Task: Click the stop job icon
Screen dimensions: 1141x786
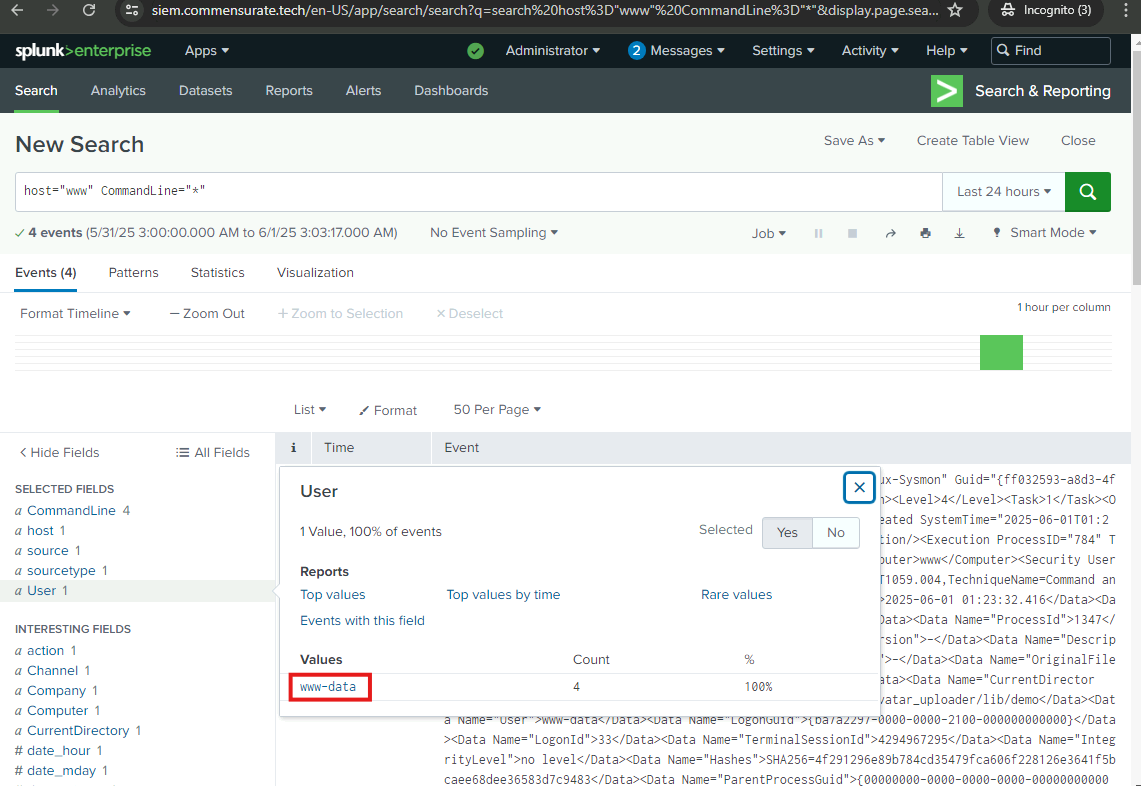Action: coord(852,233)
